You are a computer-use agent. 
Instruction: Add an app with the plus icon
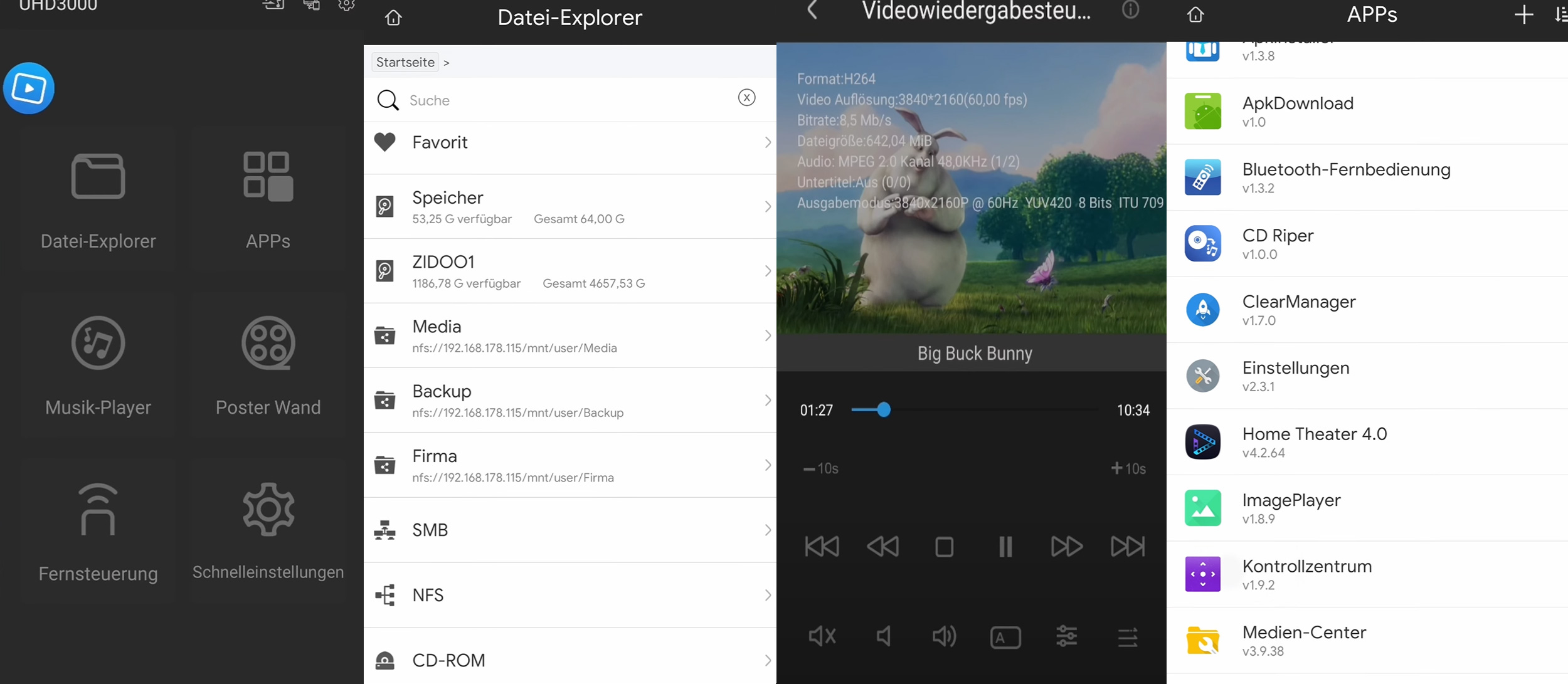1523,14
